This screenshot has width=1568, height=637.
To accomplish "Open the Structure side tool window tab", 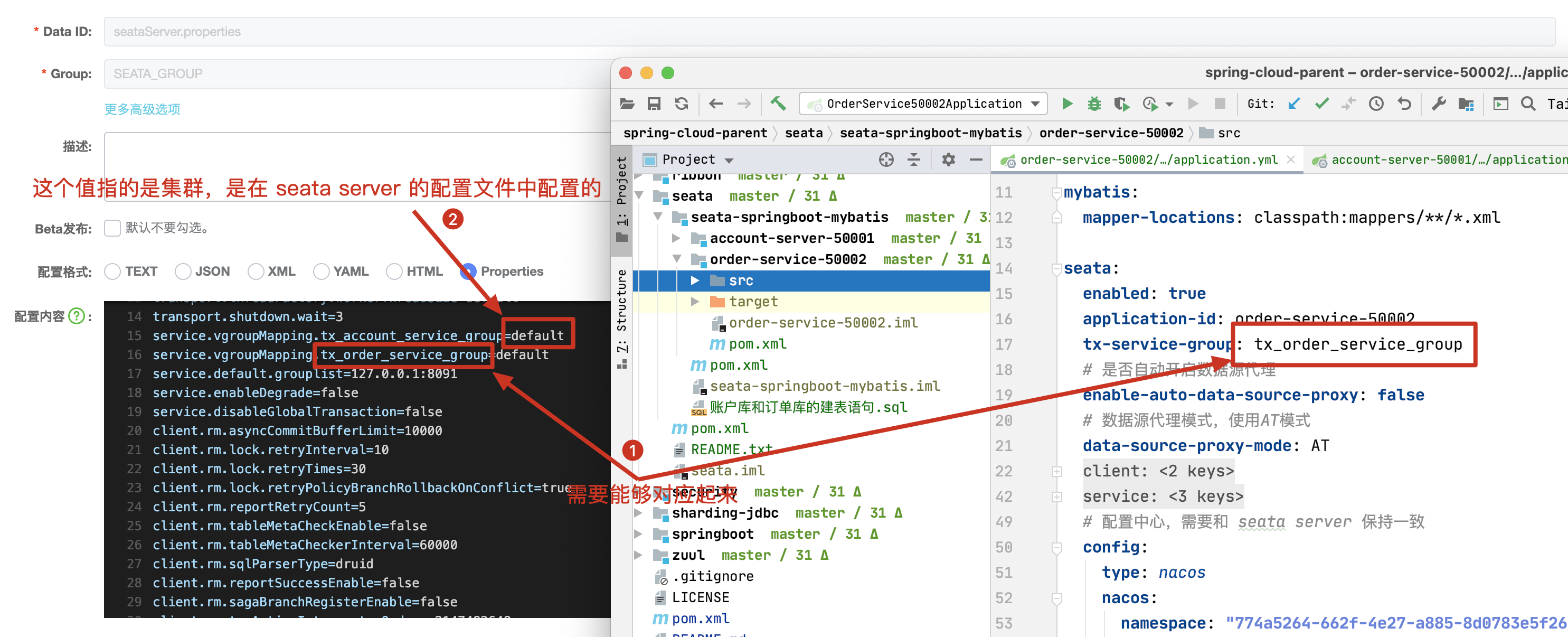I will [621, 318].
